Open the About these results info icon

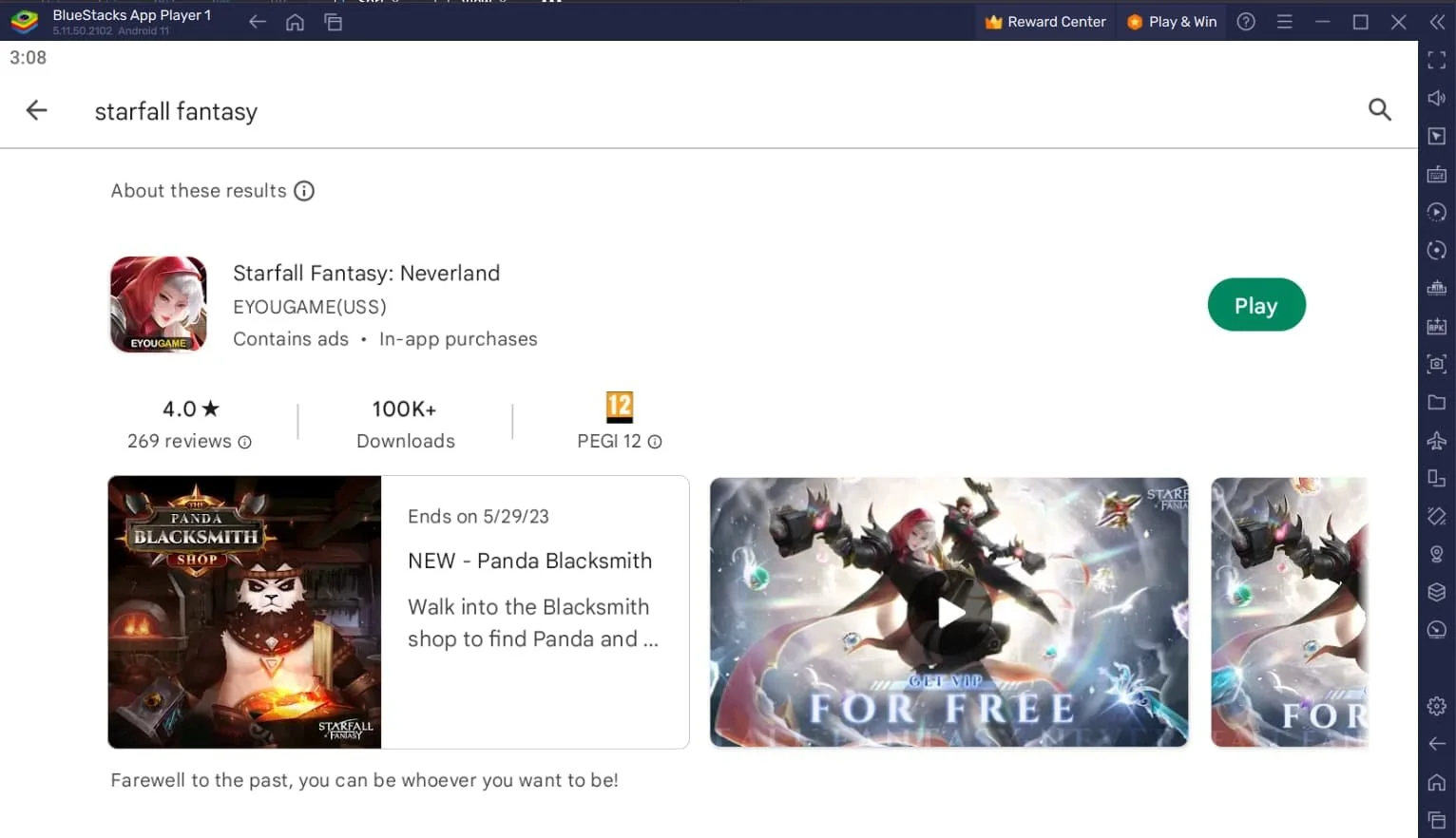point(304,191)
